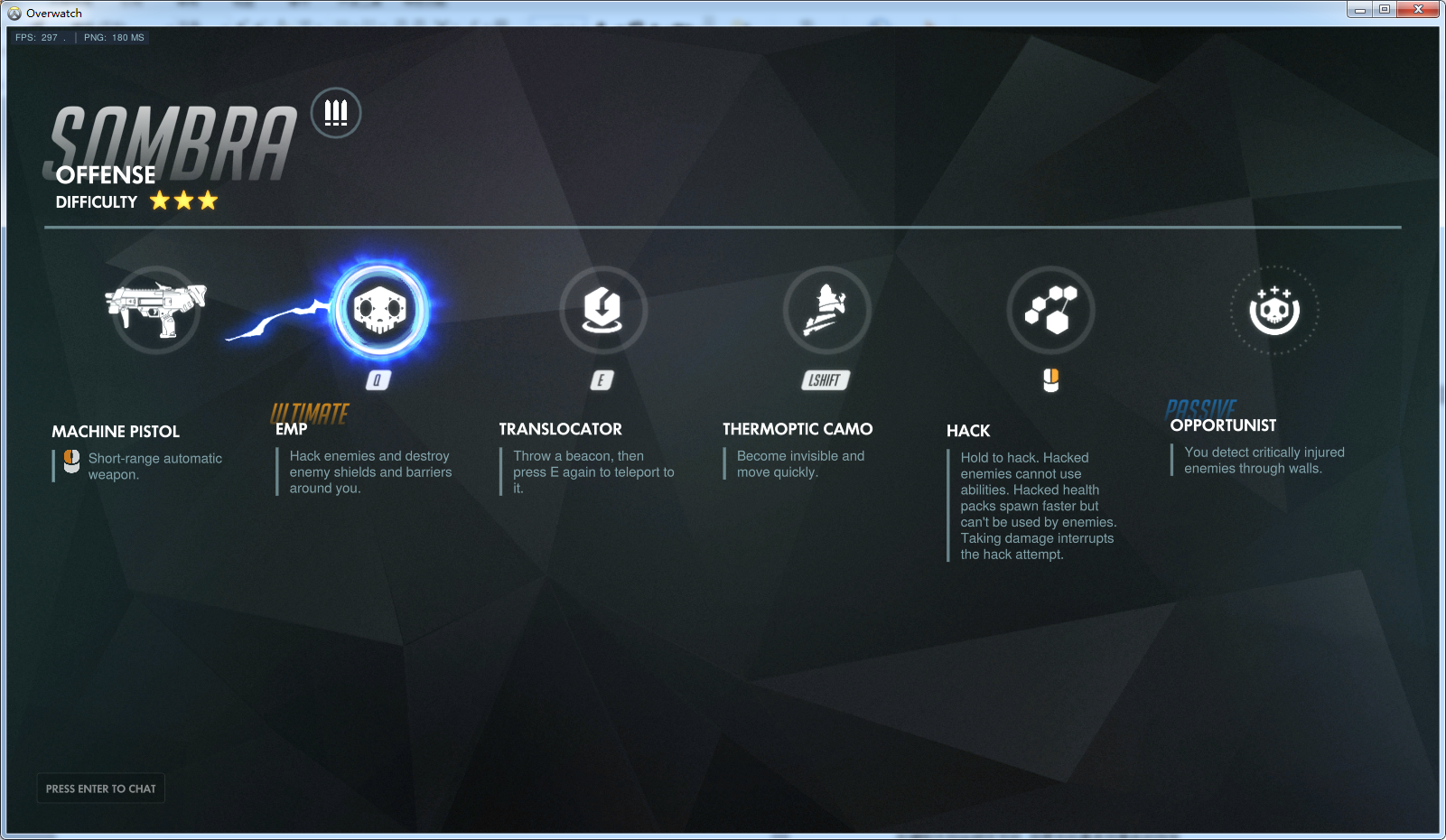
Task: Click the Machine Pistol weapon icon
Action: point(155,310)
